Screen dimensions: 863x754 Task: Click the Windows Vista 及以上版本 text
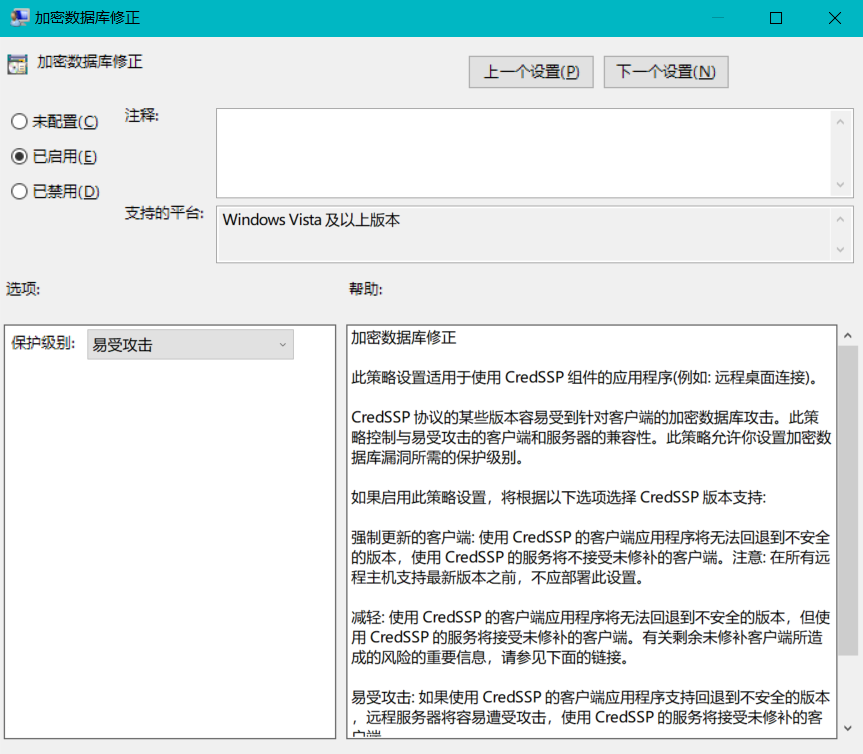tap(311, 220)
